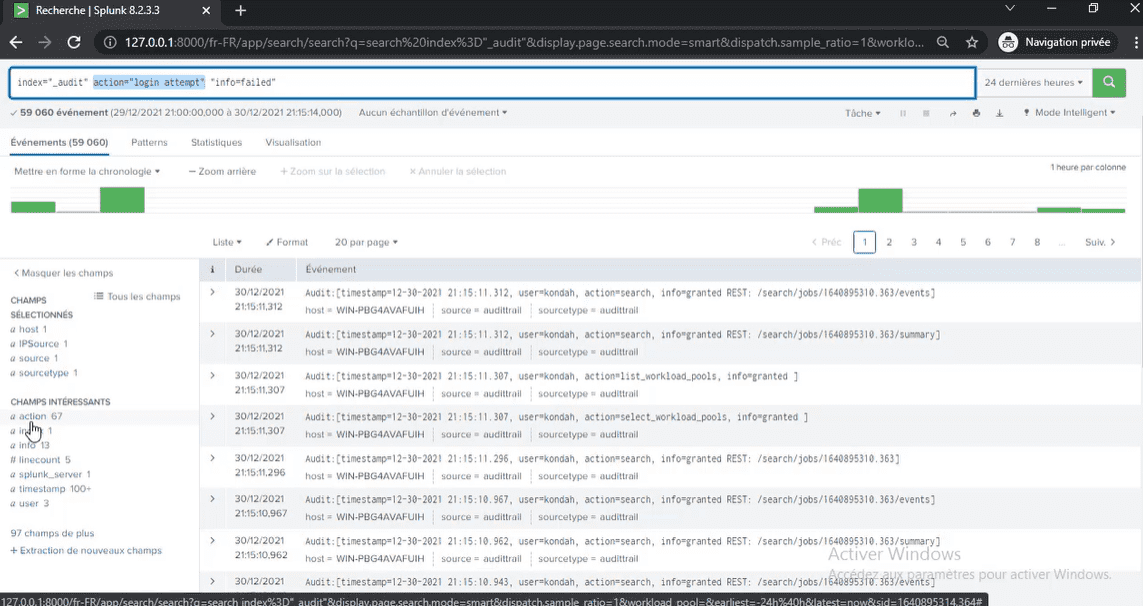The image size is (1143, 606).
Task: Switch to the Visualisation tab
Action: [293, 142]
